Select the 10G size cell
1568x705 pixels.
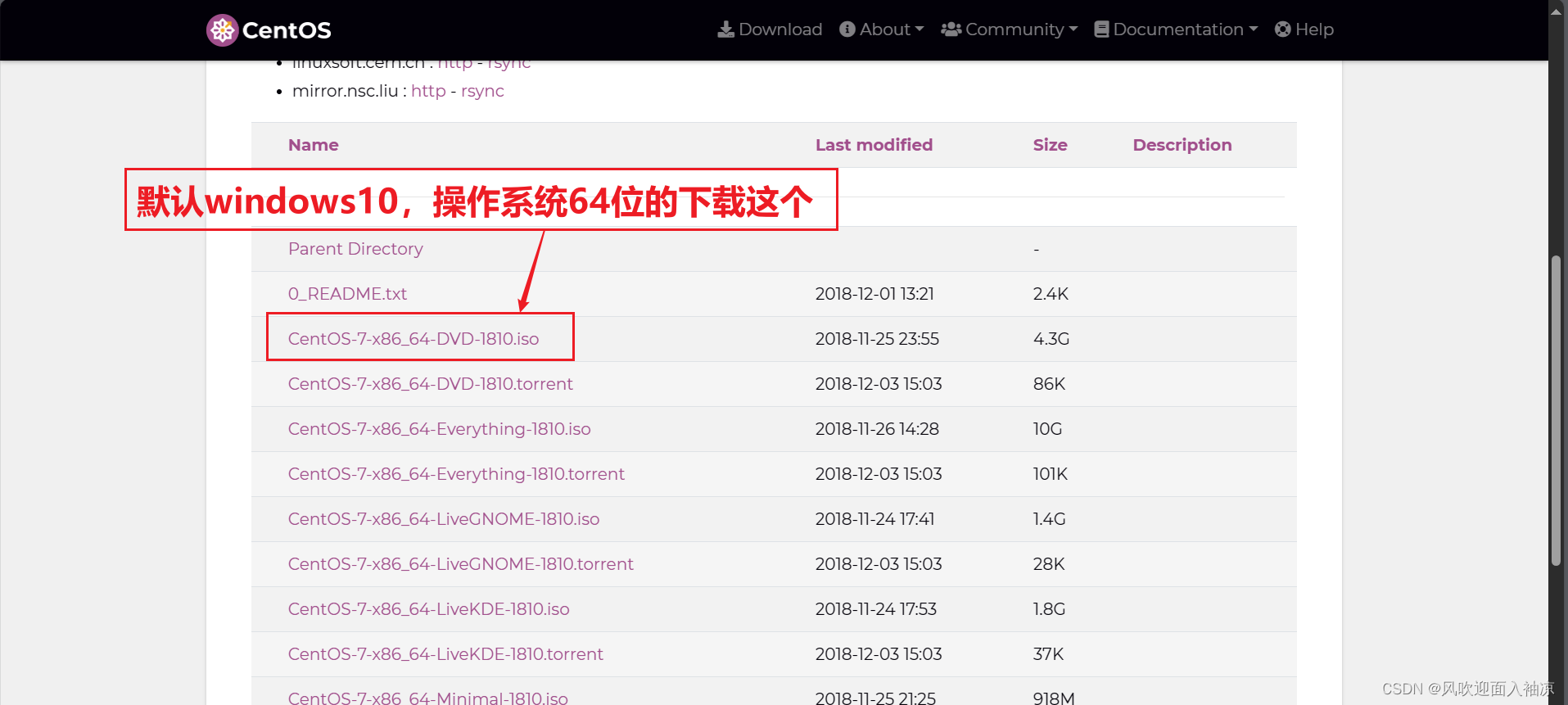tap(1047, 429)
